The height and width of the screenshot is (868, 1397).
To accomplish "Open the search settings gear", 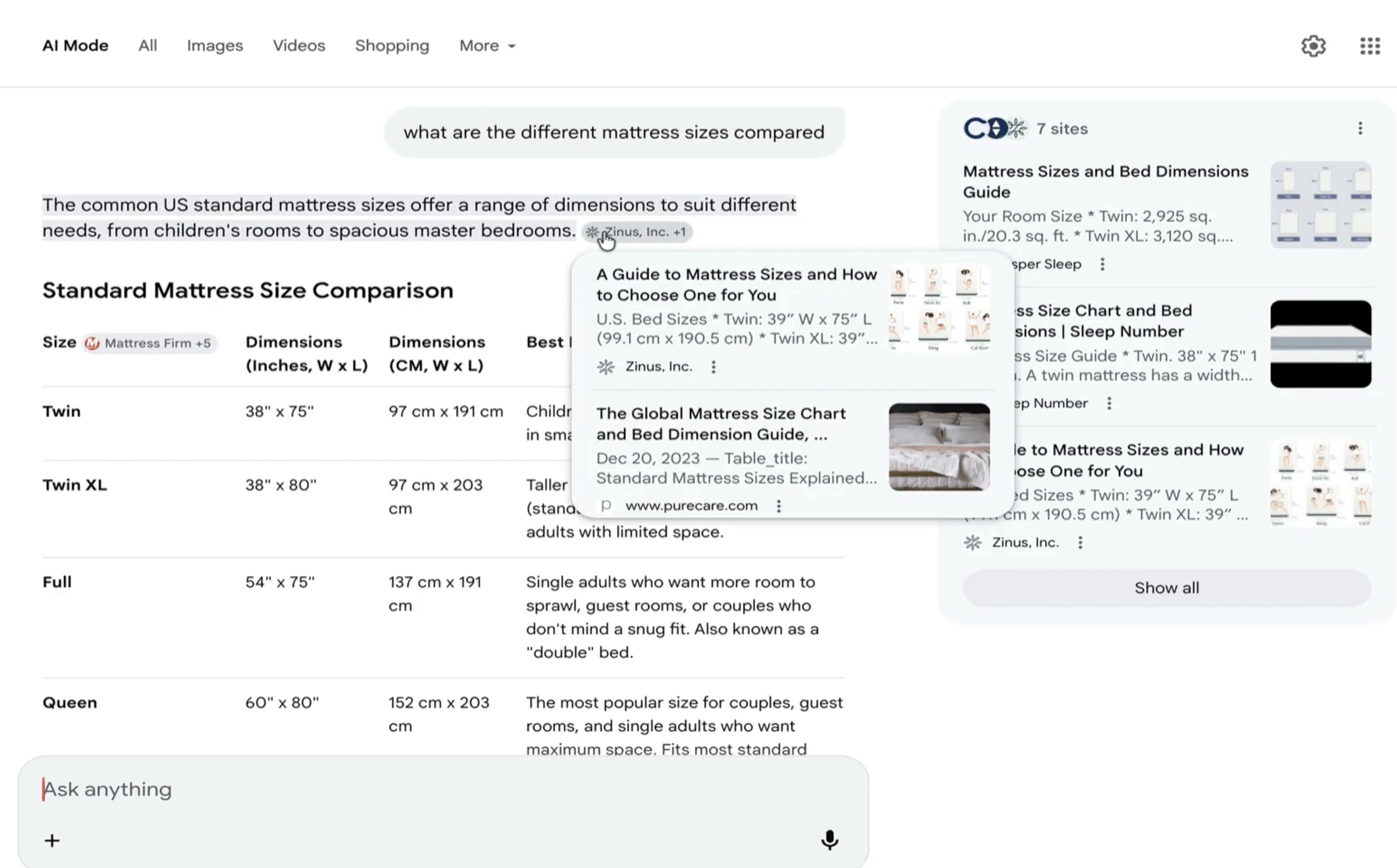I will tap(1314, 46).
